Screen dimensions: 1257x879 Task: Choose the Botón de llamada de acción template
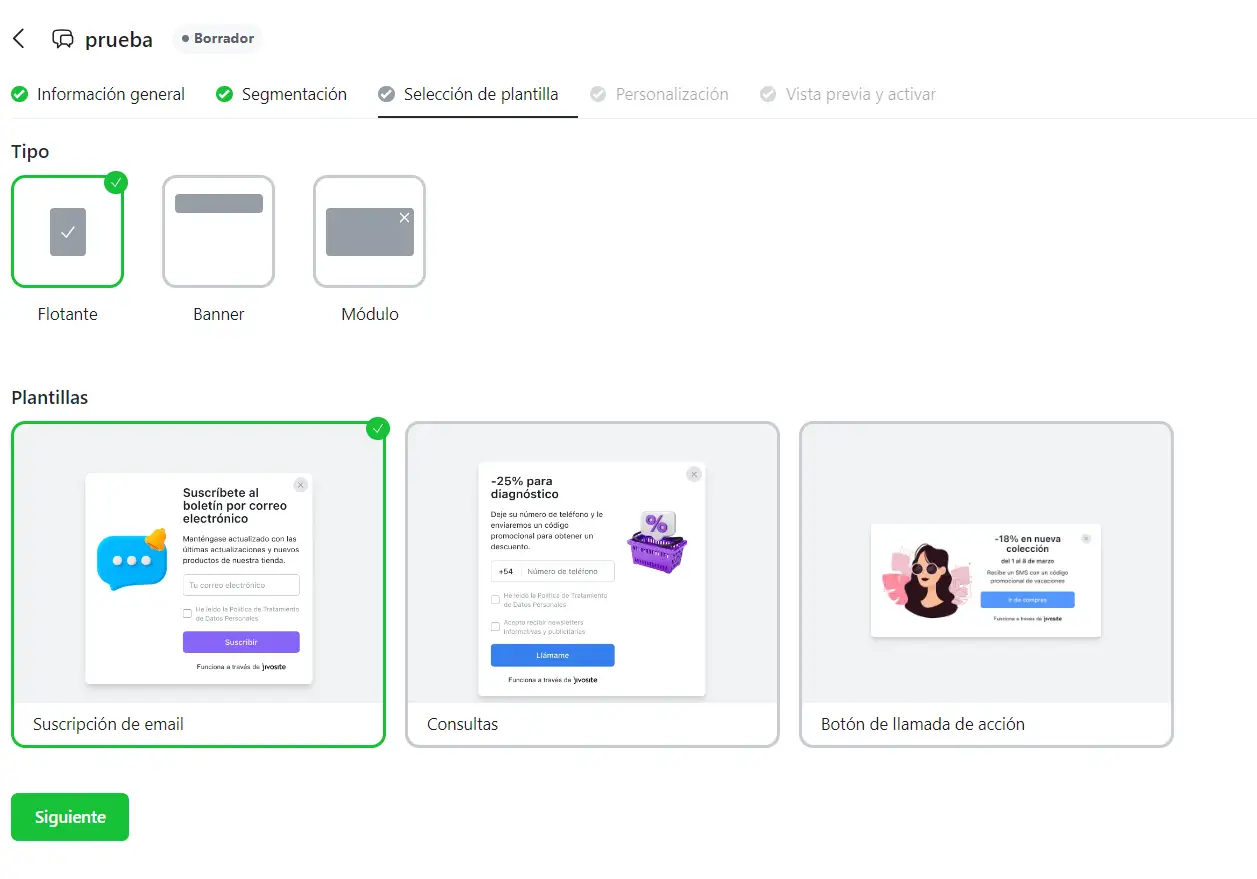tap(986, 584)
